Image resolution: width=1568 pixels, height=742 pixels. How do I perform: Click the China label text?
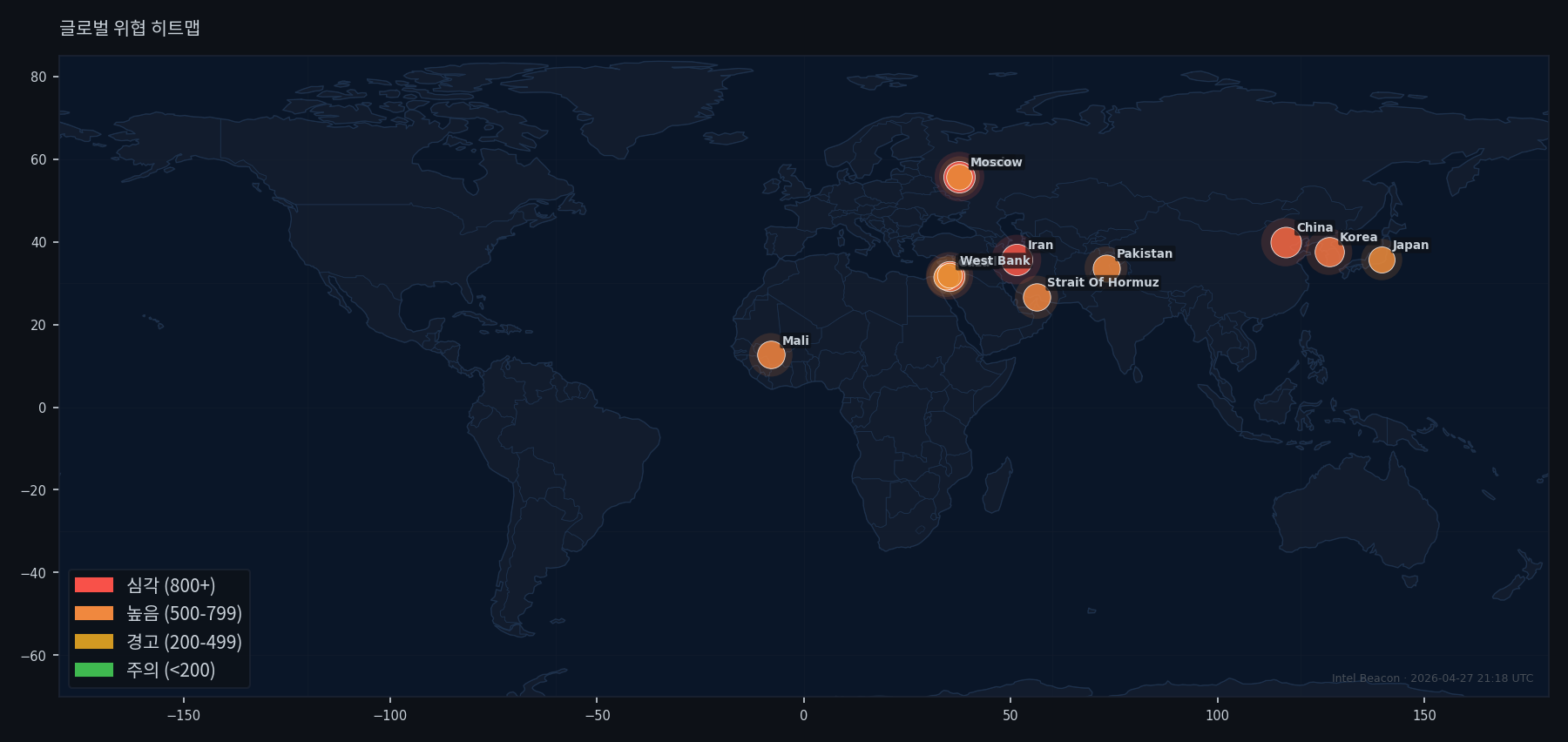click(1315, 227)
